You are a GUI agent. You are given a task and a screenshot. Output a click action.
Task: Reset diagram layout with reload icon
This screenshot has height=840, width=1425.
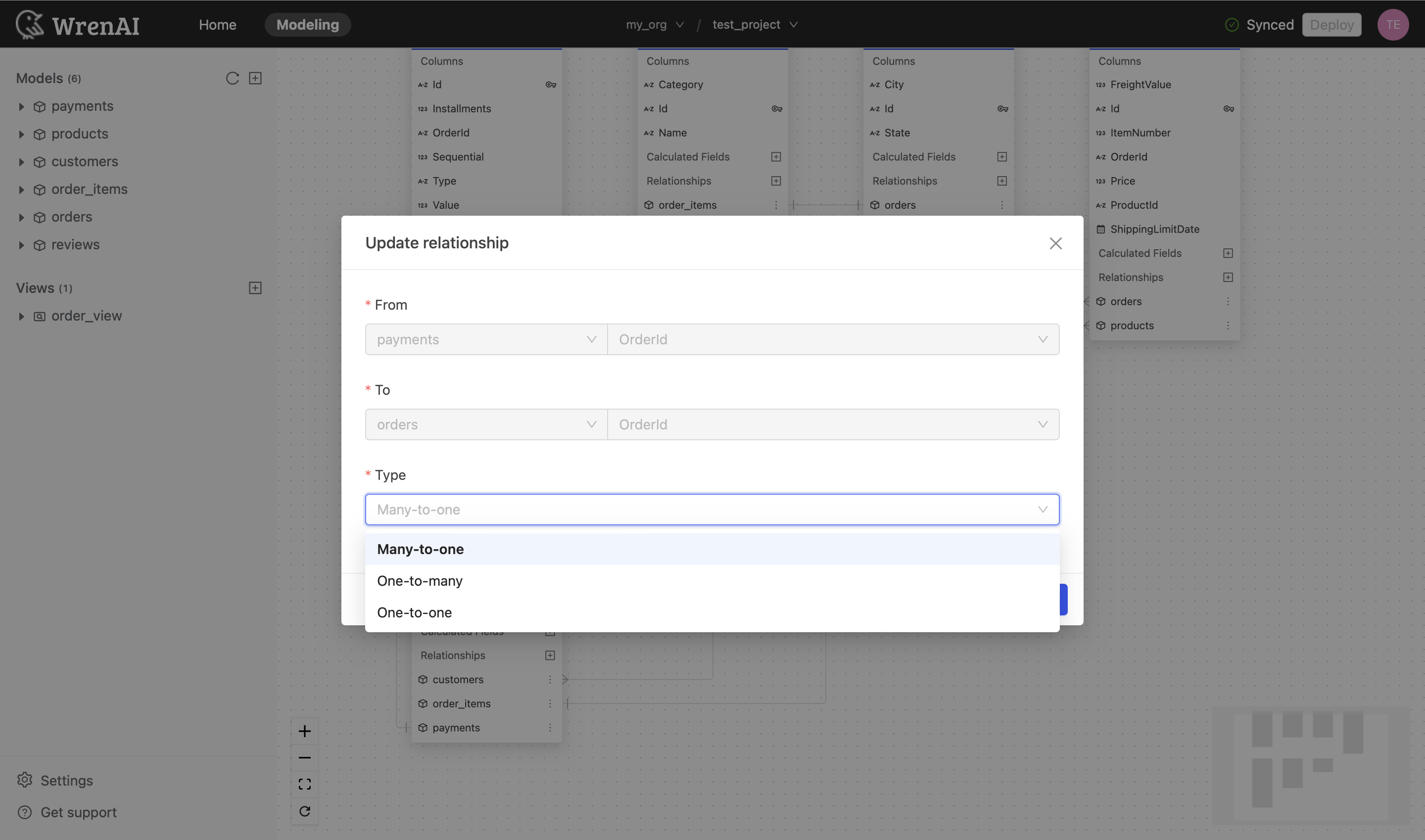click(x=305, y=811)
